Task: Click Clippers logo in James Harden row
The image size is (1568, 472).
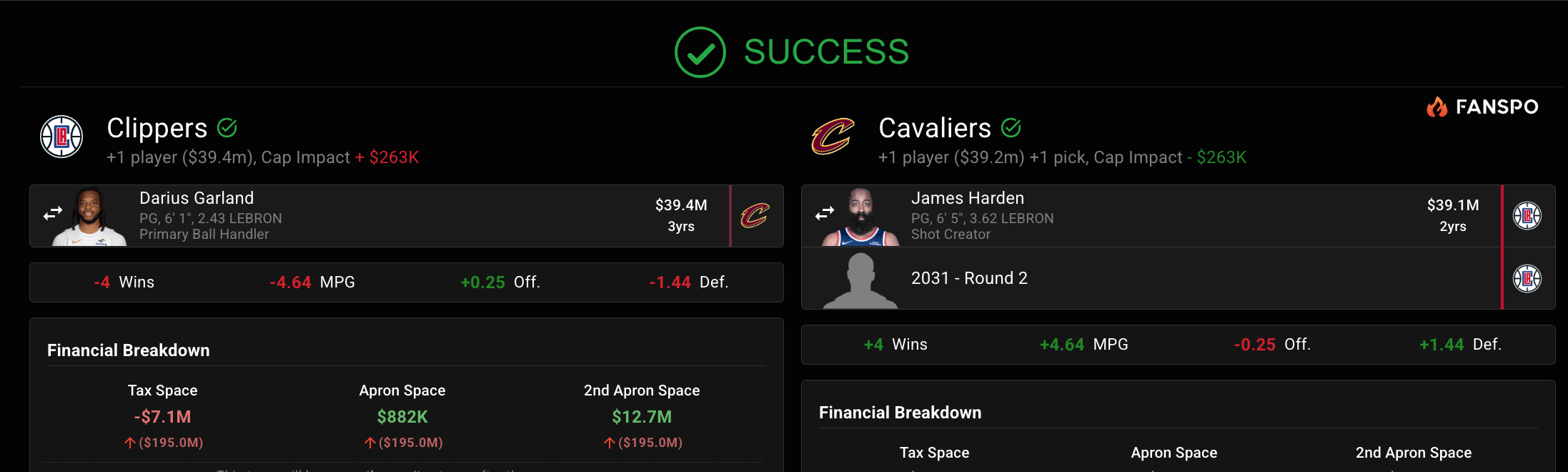Action: [1527, 216]
